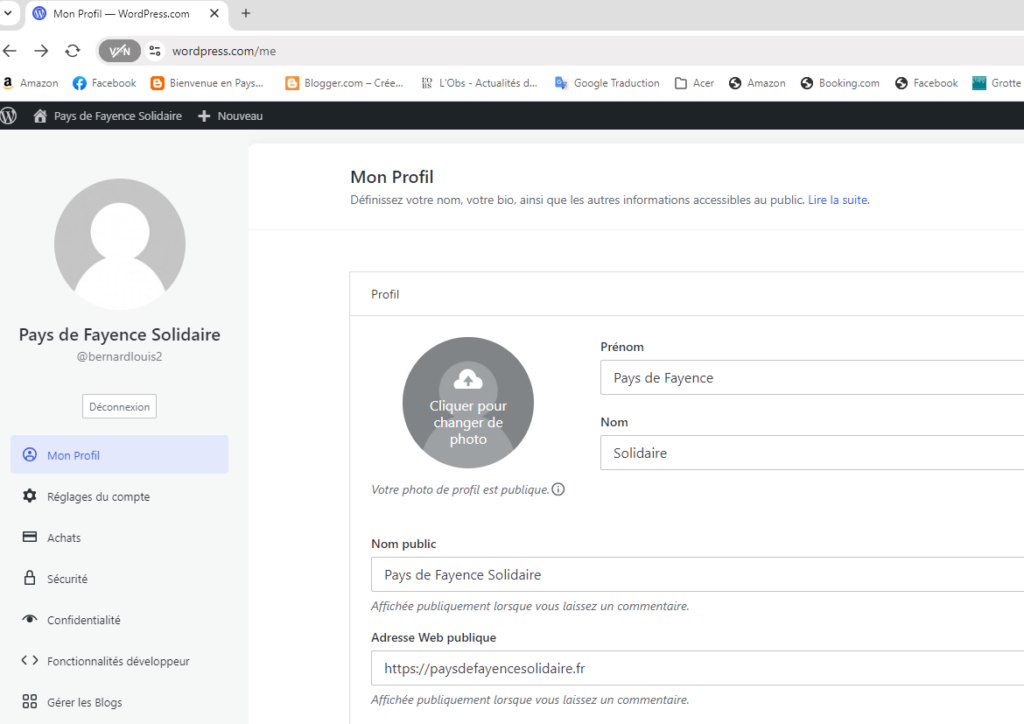
Task: Click the cloud upload icon on profile photo
Action: pyautogui.click(x=468, y=379)
